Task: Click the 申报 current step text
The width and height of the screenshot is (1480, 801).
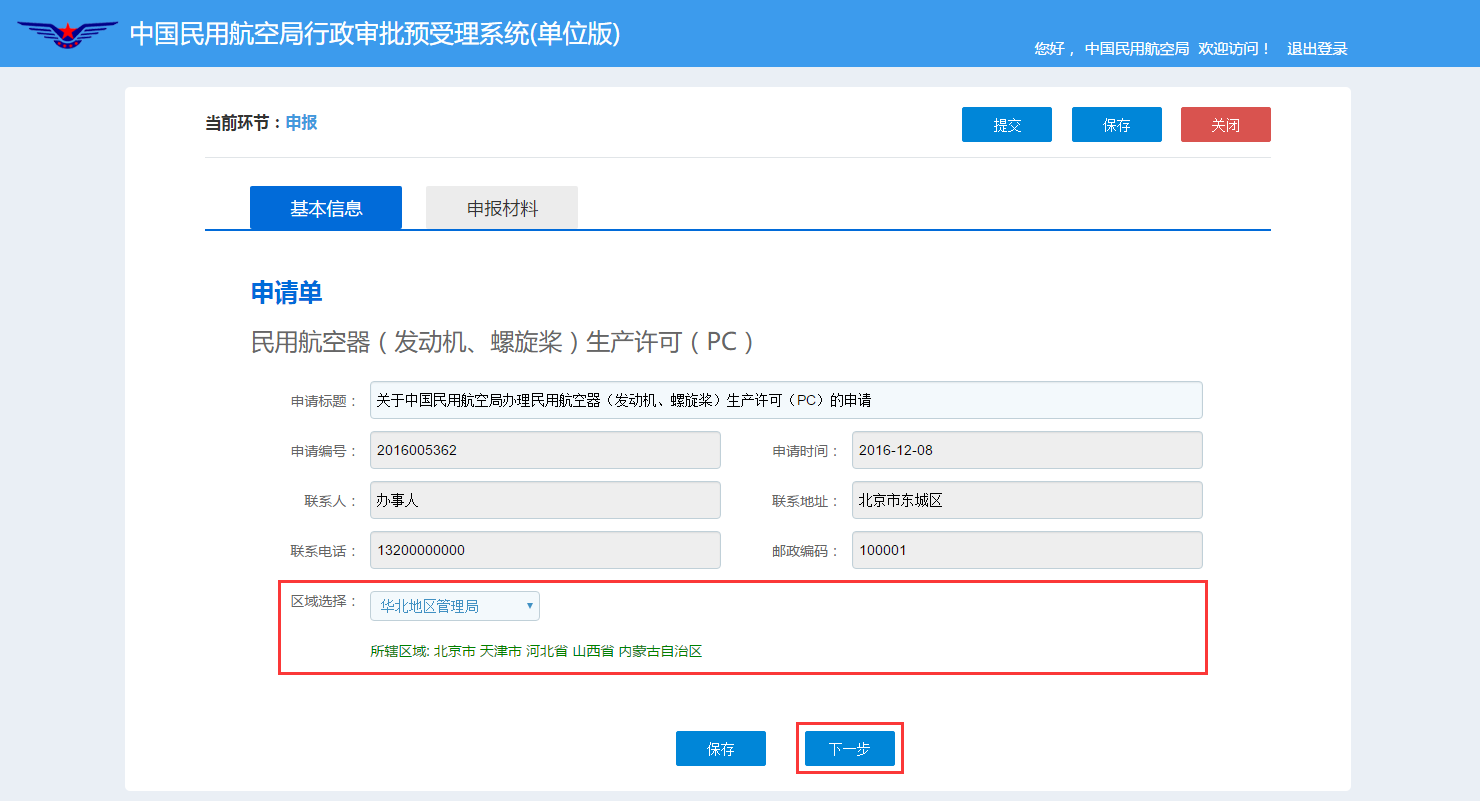Action: point(301,123)
